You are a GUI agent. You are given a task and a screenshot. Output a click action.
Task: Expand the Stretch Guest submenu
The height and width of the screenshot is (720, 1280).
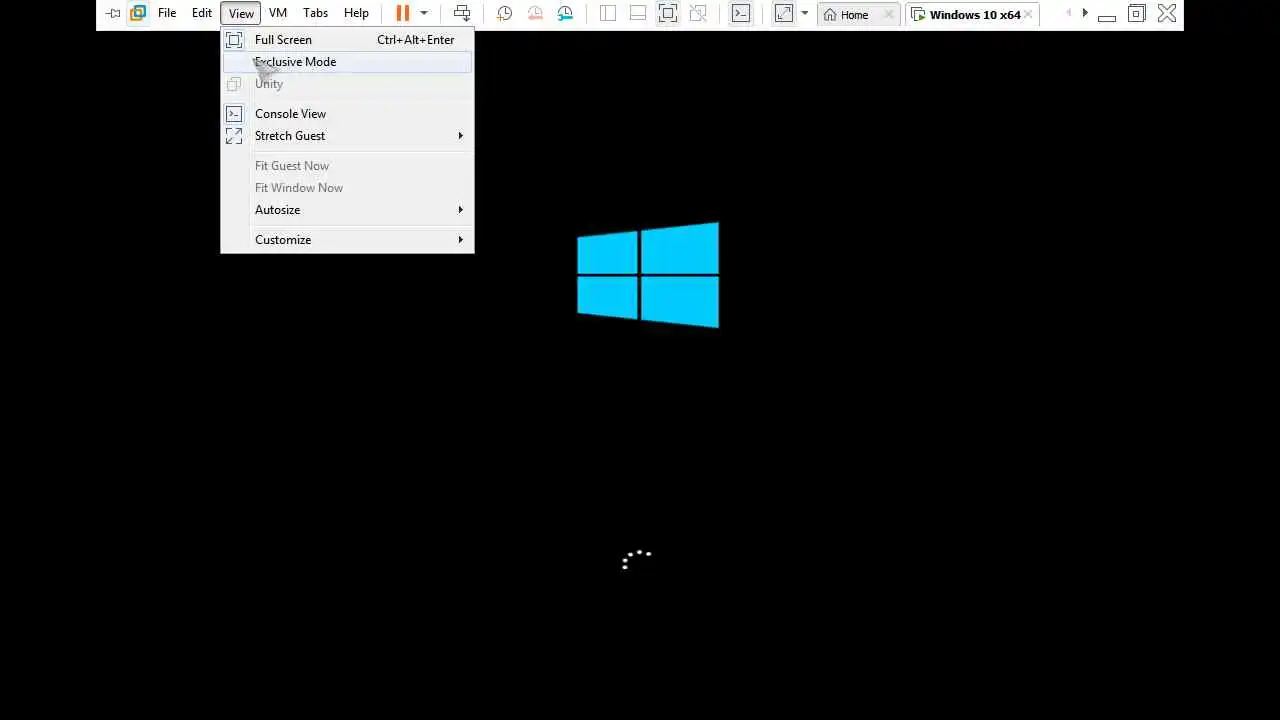coord(347,136)
